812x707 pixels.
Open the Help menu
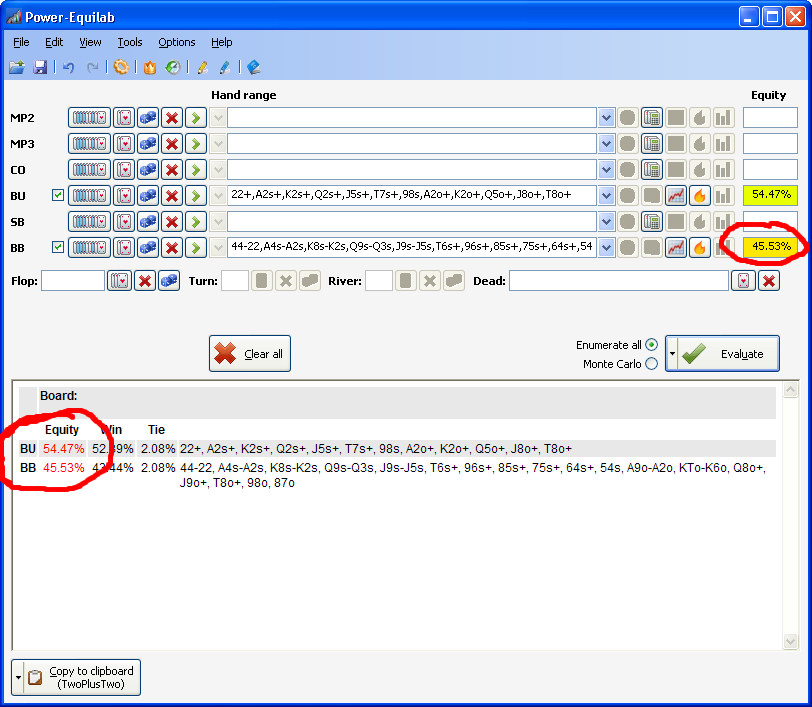(222, 42)
